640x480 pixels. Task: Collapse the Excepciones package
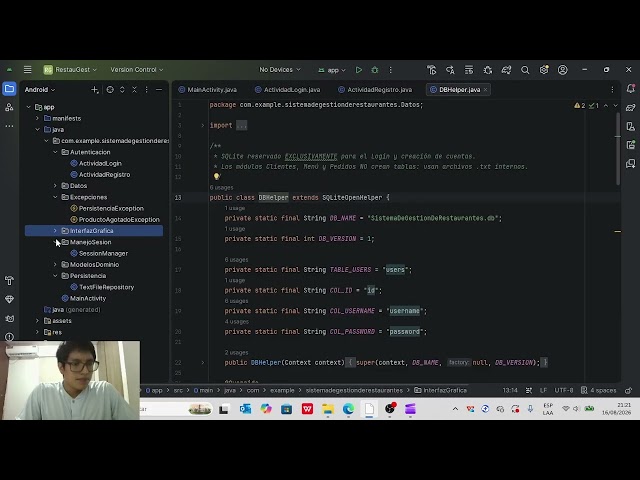click(55, 197)
